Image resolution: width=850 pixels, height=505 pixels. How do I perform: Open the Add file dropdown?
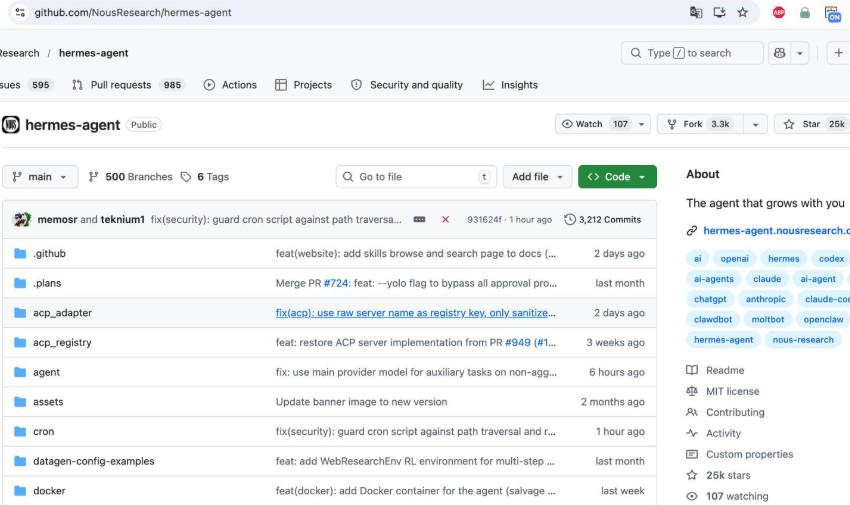537,177
